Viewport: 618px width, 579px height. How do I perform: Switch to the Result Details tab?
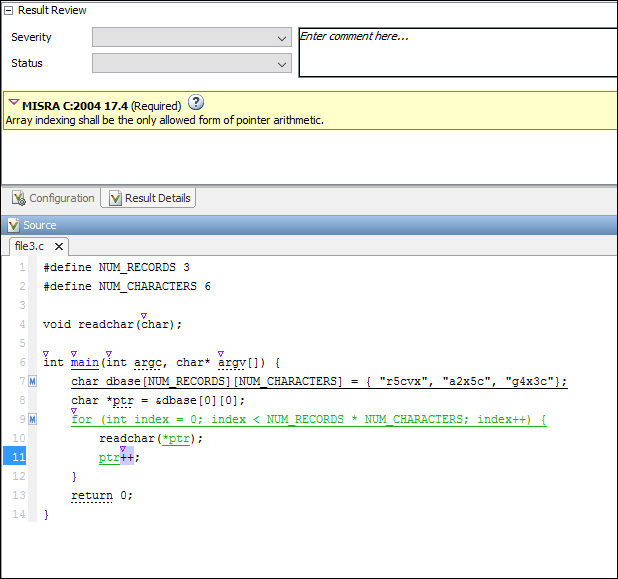[148, 198]
